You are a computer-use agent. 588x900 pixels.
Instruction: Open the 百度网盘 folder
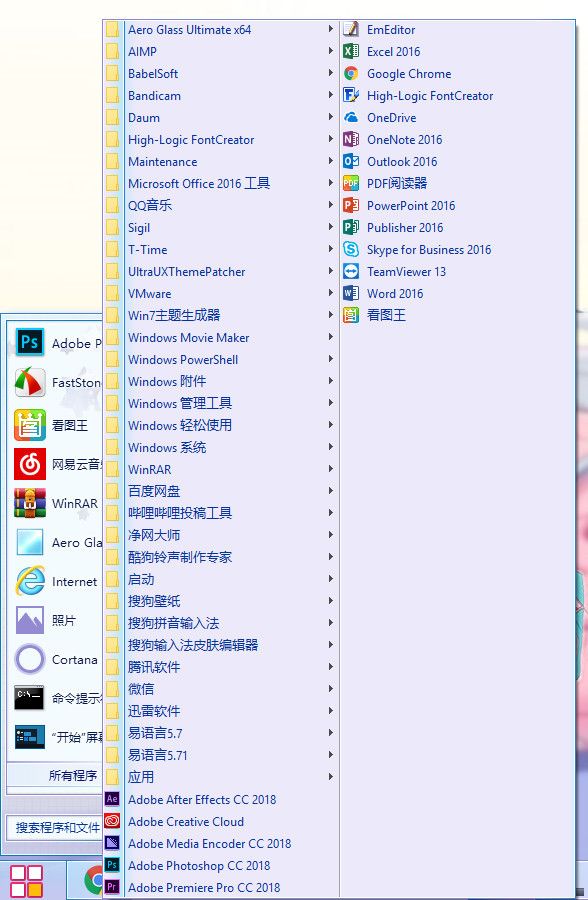(x=221, y=491)
